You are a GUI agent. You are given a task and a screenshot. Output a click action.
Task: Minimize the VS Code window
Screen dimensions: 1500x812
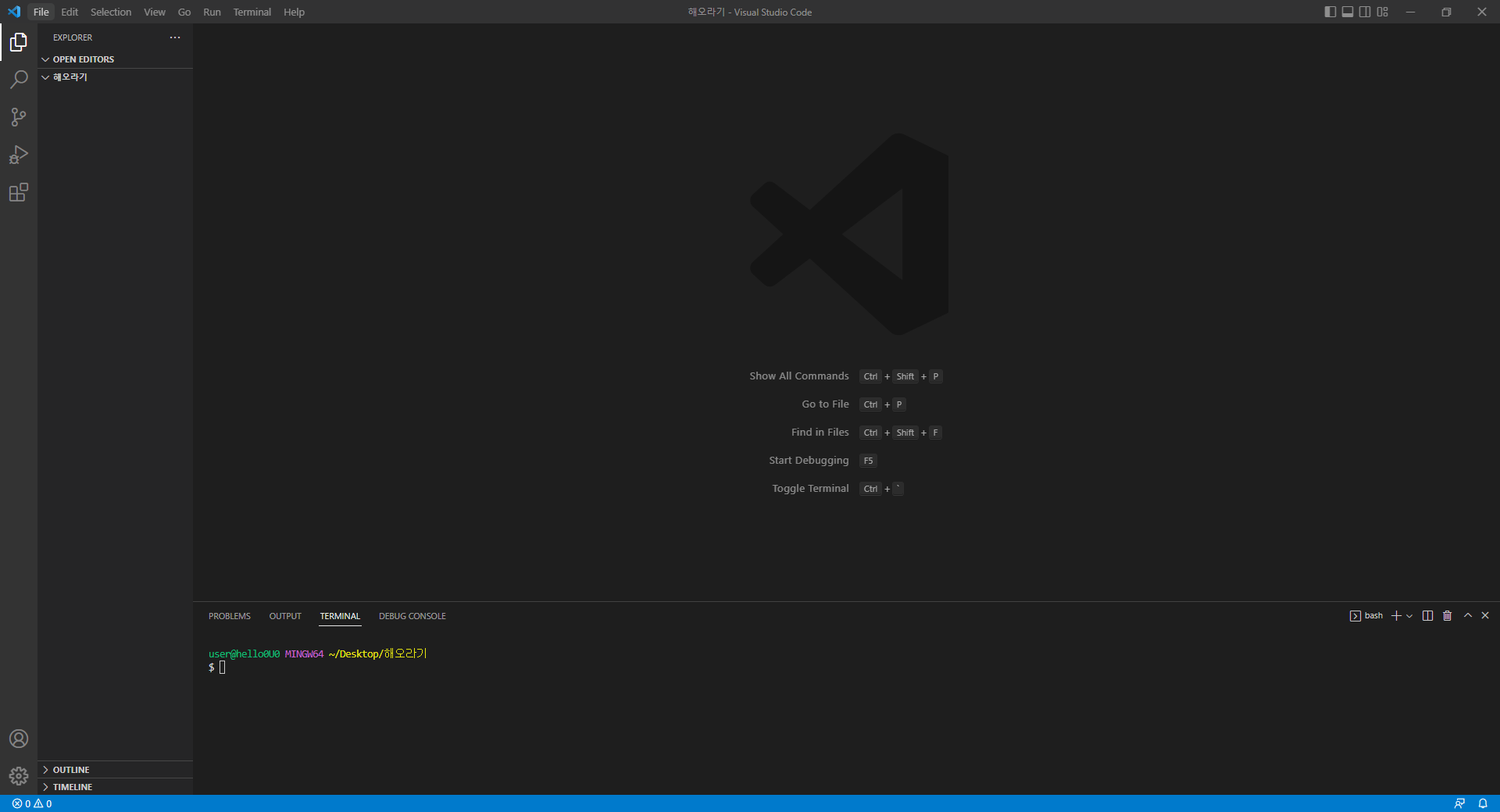point(1410,12)
